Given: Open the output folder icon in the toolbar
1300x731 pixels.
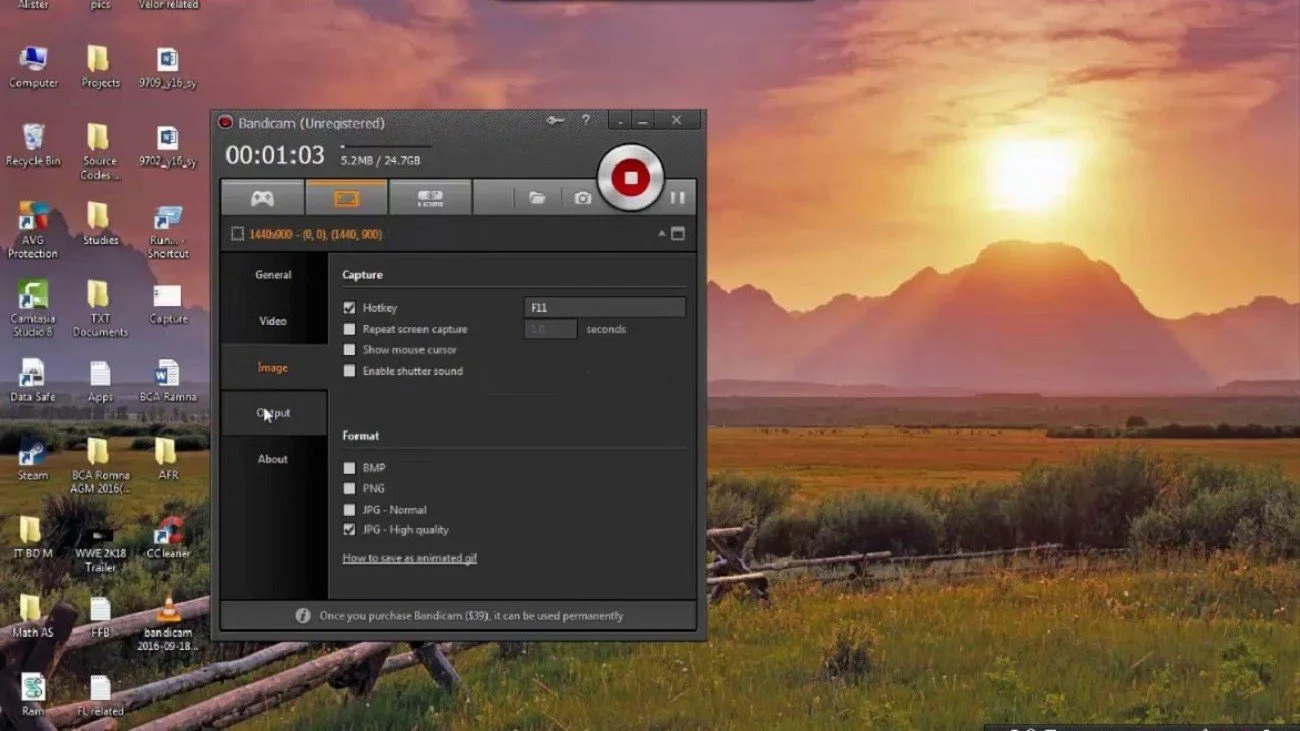Looking at the screenshot, I should click(537, 198).
